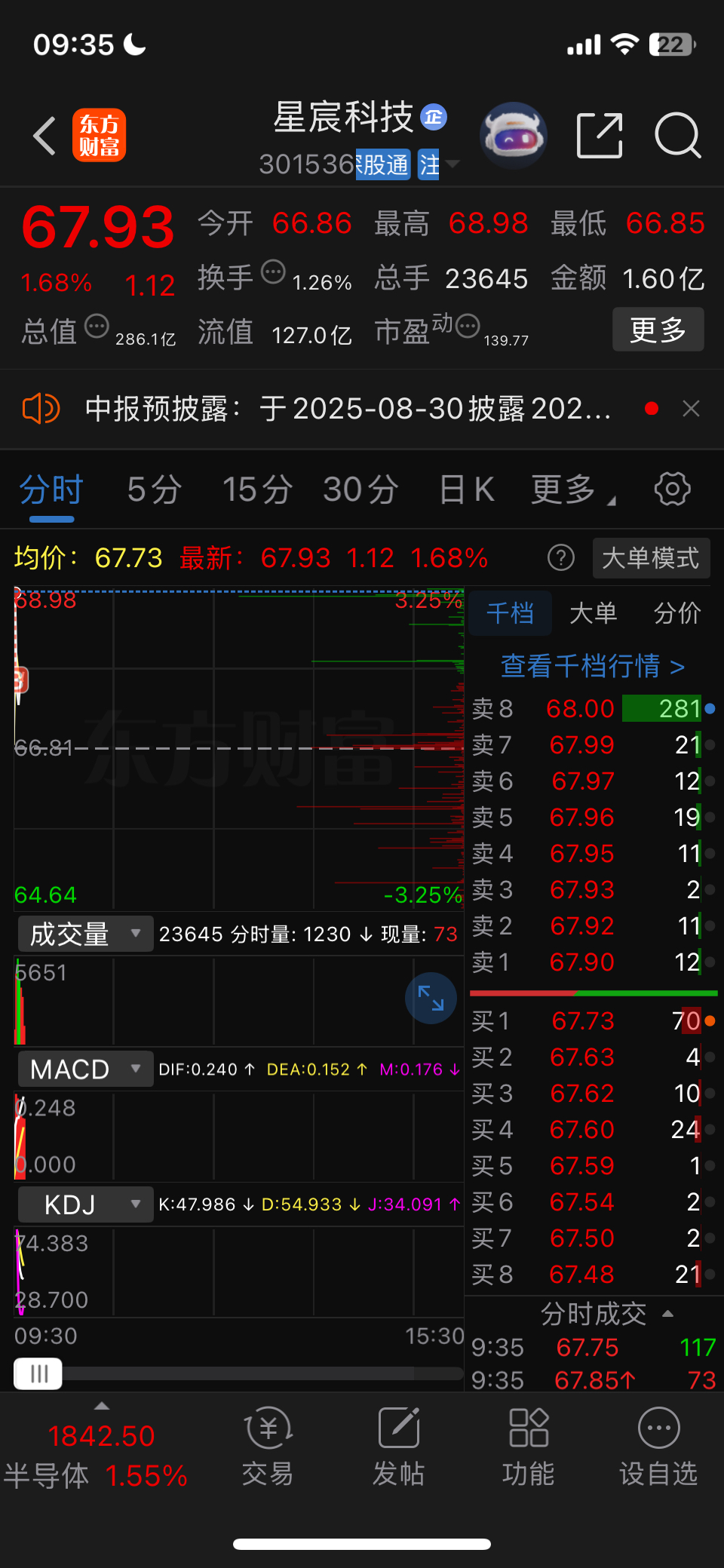Open the 东方财富 logo

(x=99, y=136)
